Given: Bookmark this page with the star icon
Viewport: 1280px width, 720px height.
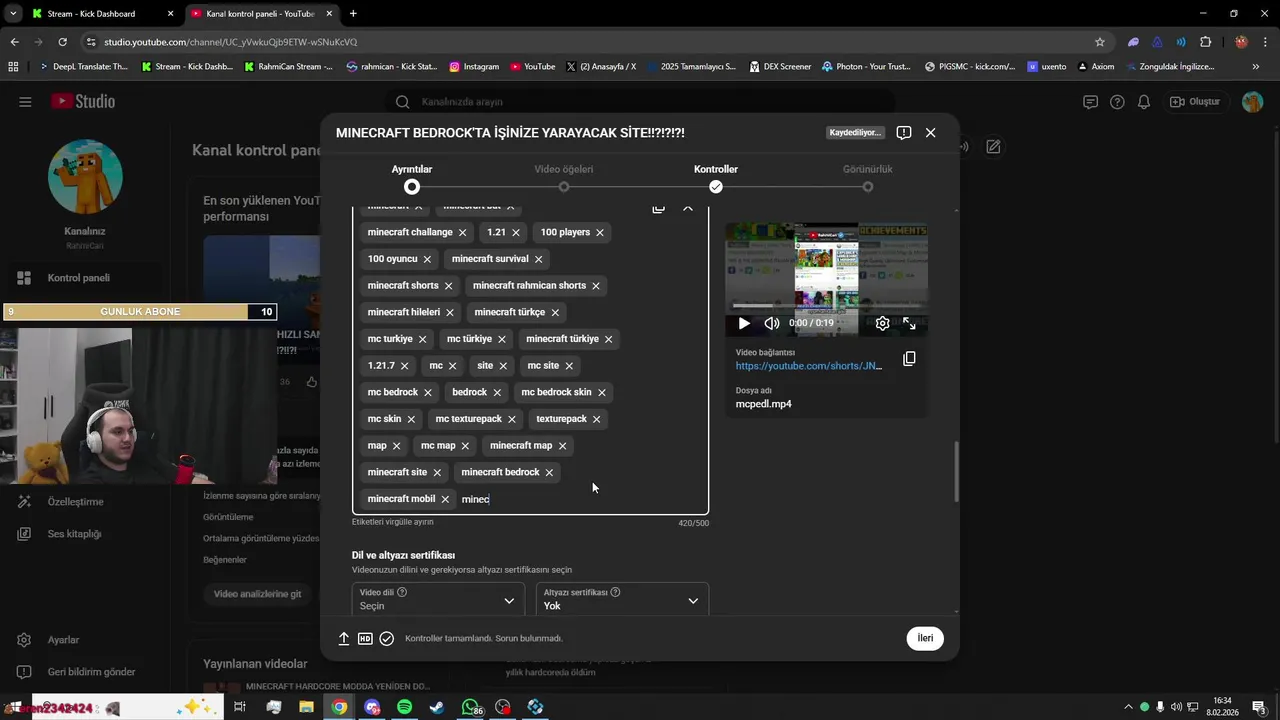Looking at the screenshot, I should click(1100, 42).
